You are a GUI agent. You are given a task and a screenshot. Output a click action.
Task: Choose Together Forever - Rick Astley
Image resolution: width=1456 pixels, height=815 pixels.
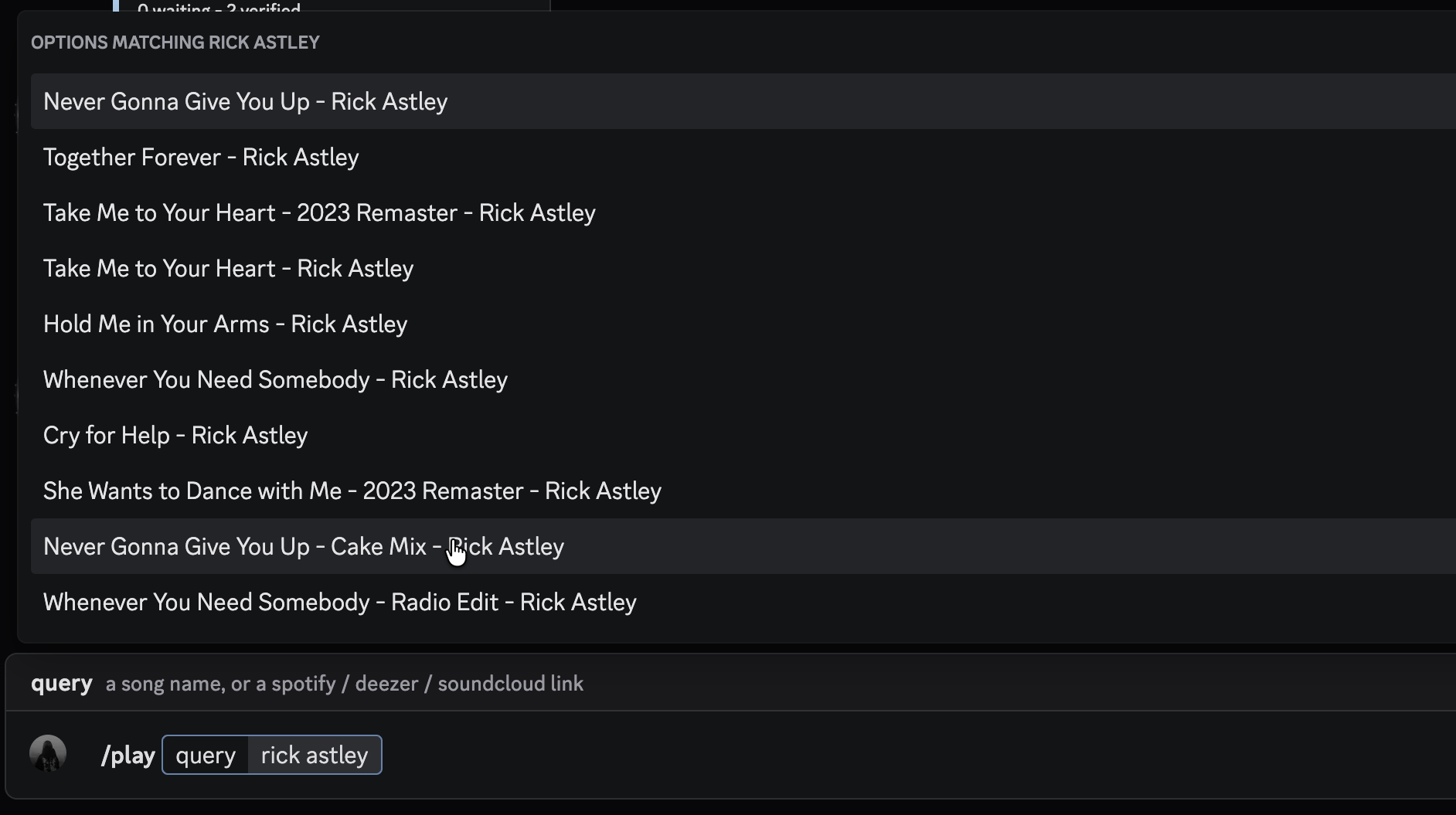point(743,157)
